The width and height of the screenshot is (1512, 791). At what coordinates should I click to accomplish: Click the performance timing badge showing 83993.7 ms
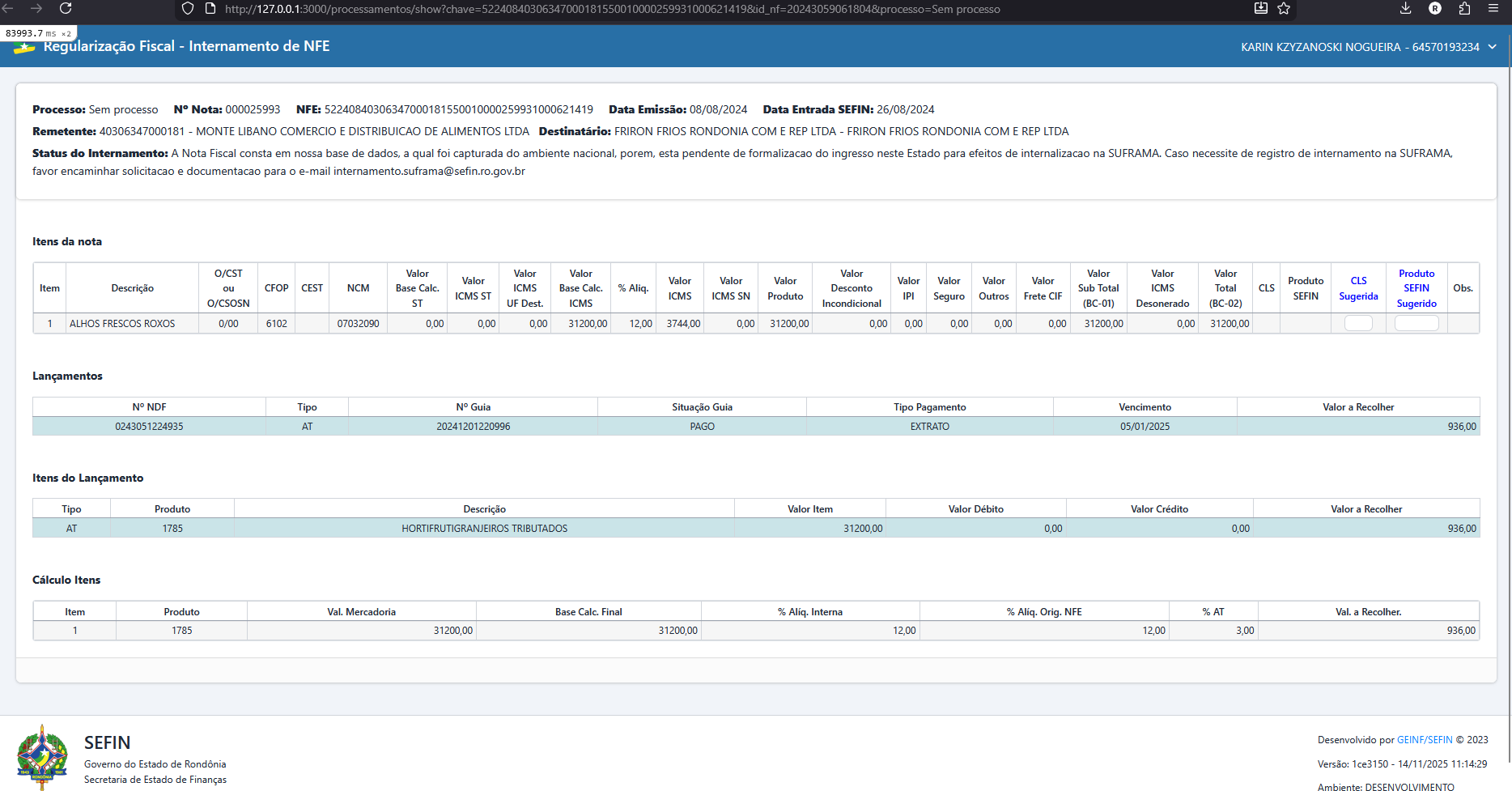tap(37, 33)
